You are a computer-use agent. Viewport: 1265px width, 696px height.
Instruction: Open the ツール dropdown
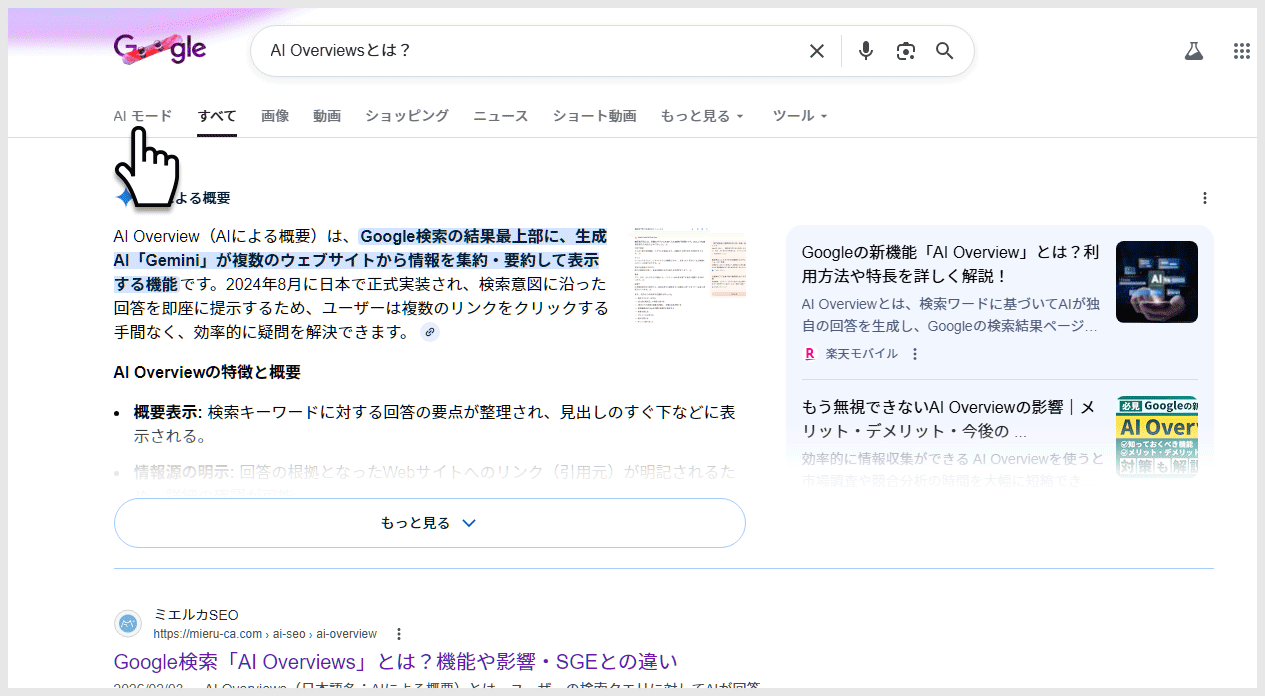(x=799, y=115)
